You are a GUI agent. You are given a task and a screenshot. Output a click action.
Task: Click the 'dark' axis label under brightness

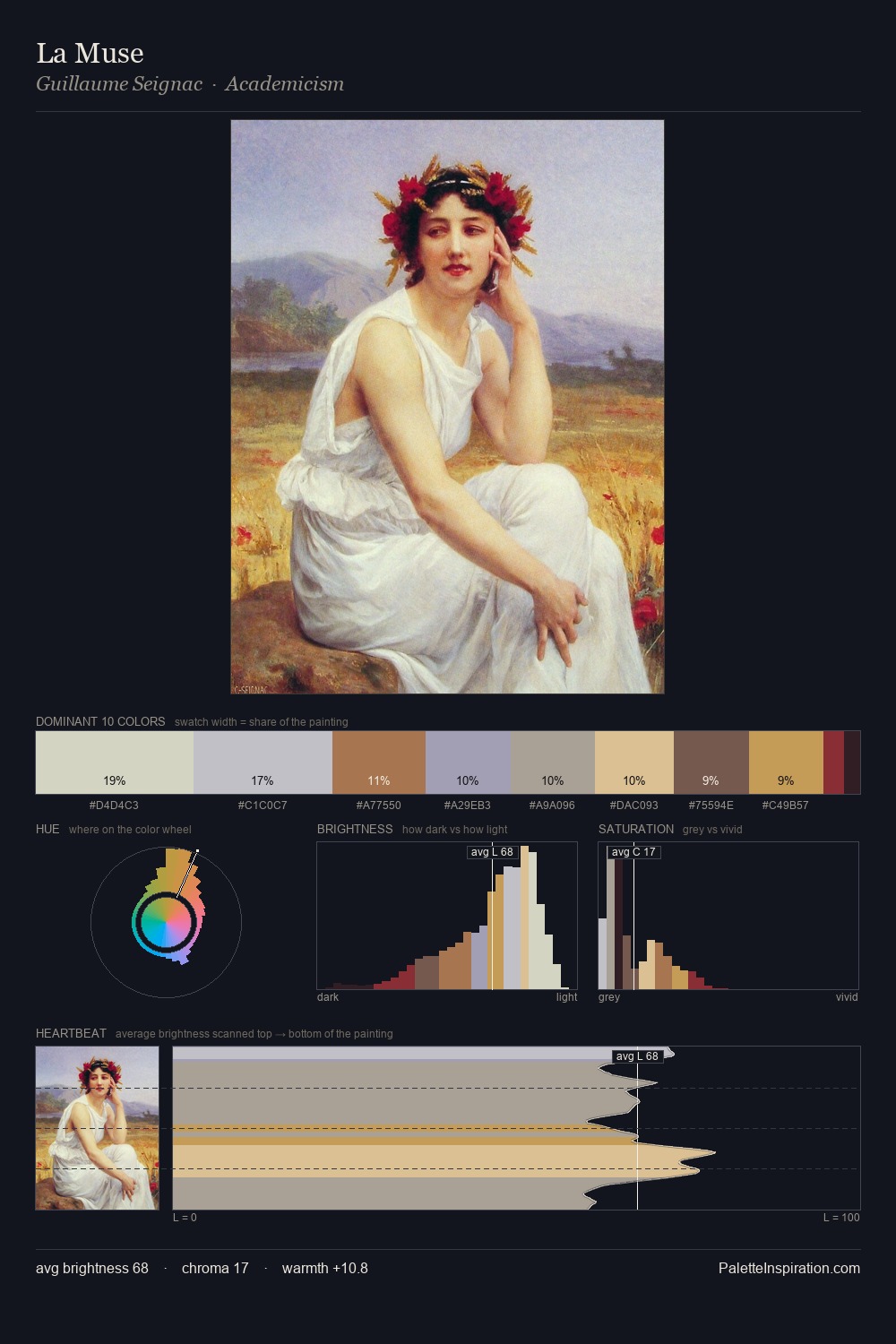[328, 996]
